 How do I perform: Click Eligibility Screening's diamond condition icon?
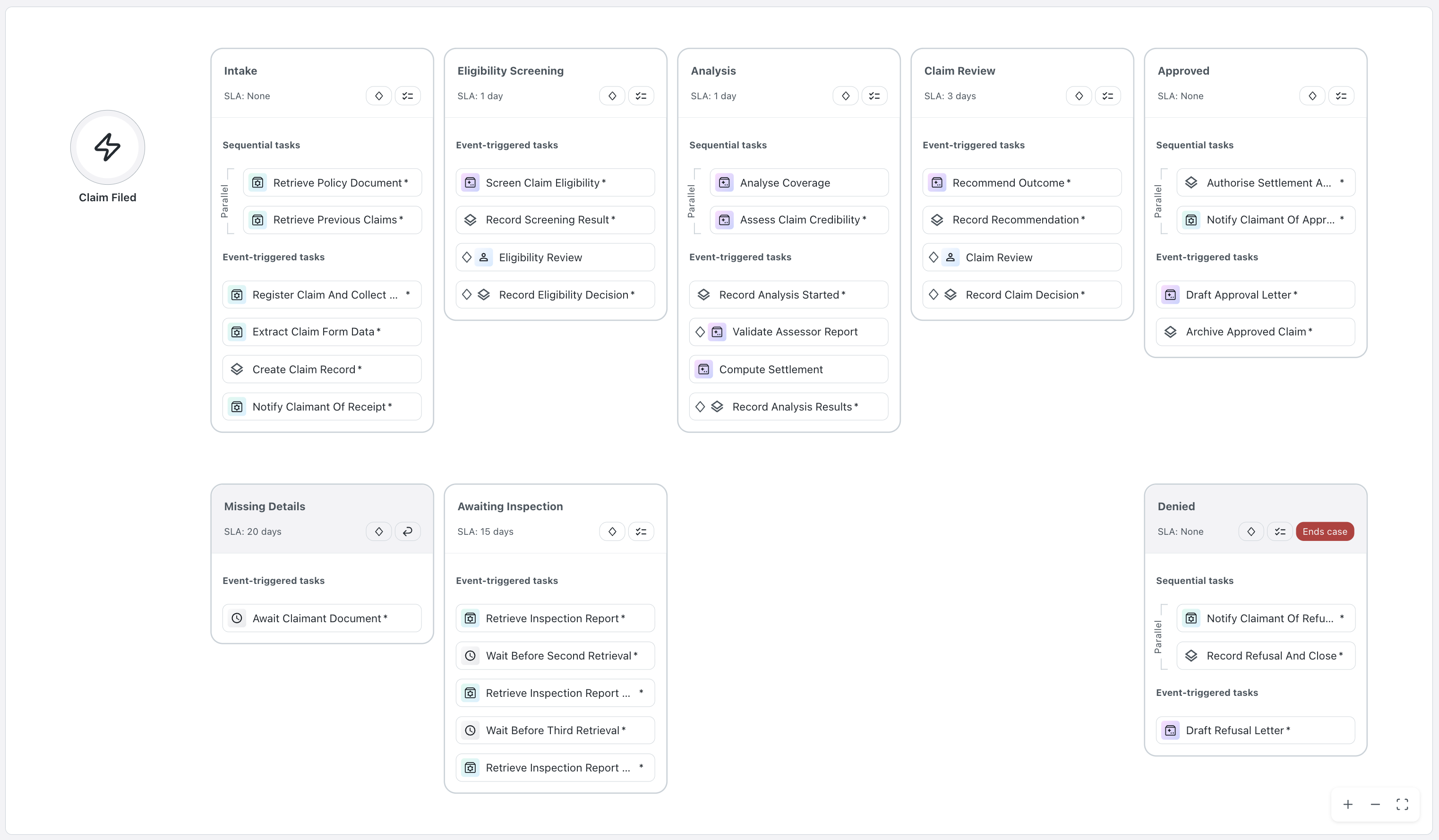612,96
